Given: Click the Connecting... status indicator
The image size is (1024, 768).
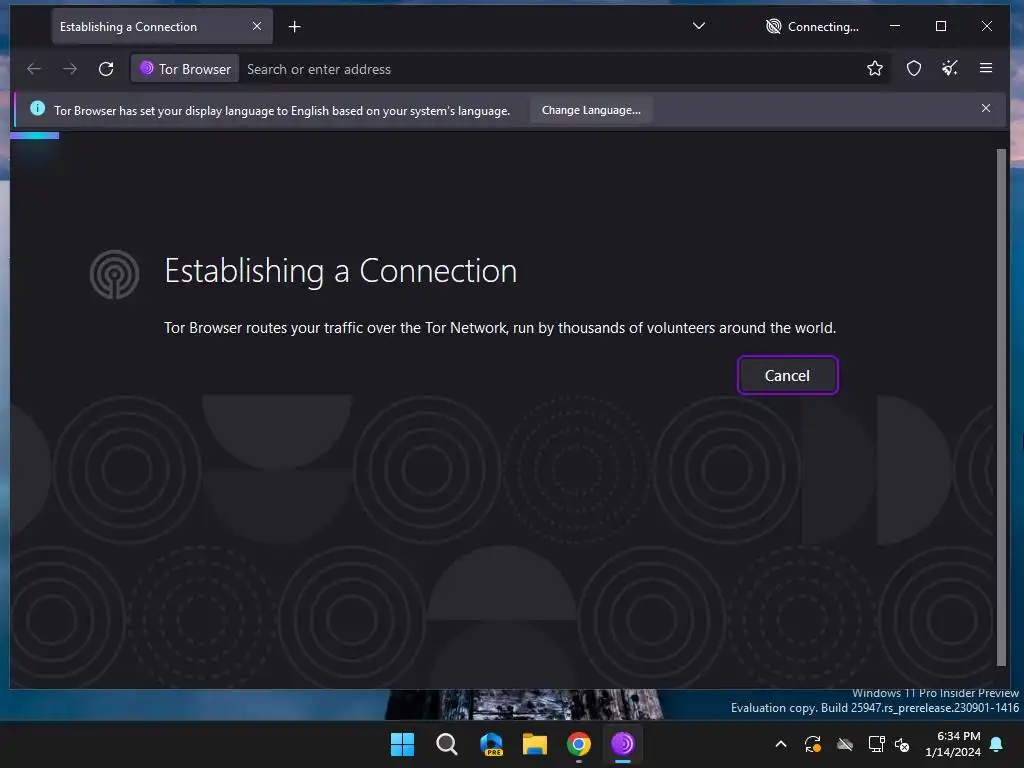Looking at the screenshot, I should (812, 27).
